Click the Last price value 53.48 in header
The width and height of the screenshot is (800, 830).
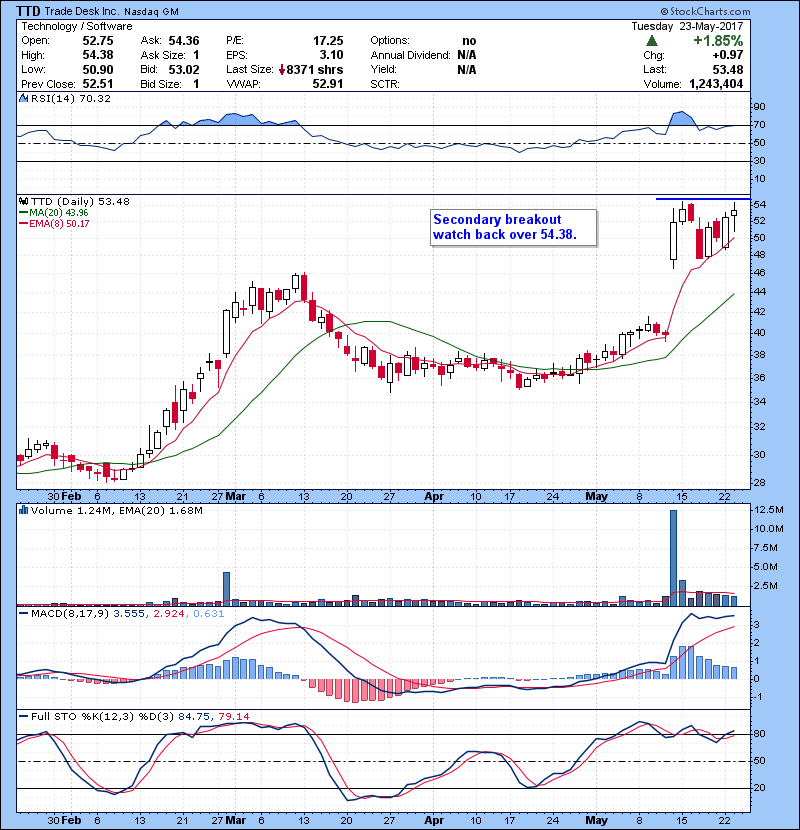click(x=727, y=69)
